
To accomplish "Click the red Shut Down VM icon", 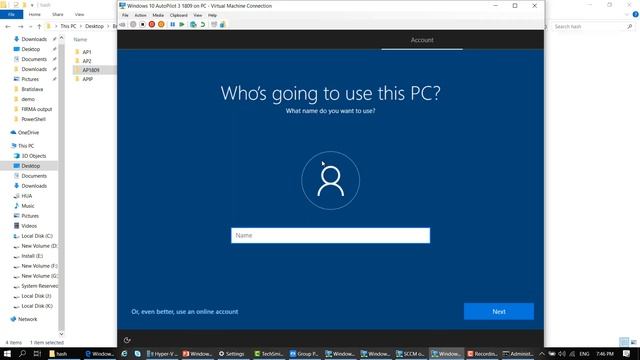I will pyautogui.click(x=152, y=24).
